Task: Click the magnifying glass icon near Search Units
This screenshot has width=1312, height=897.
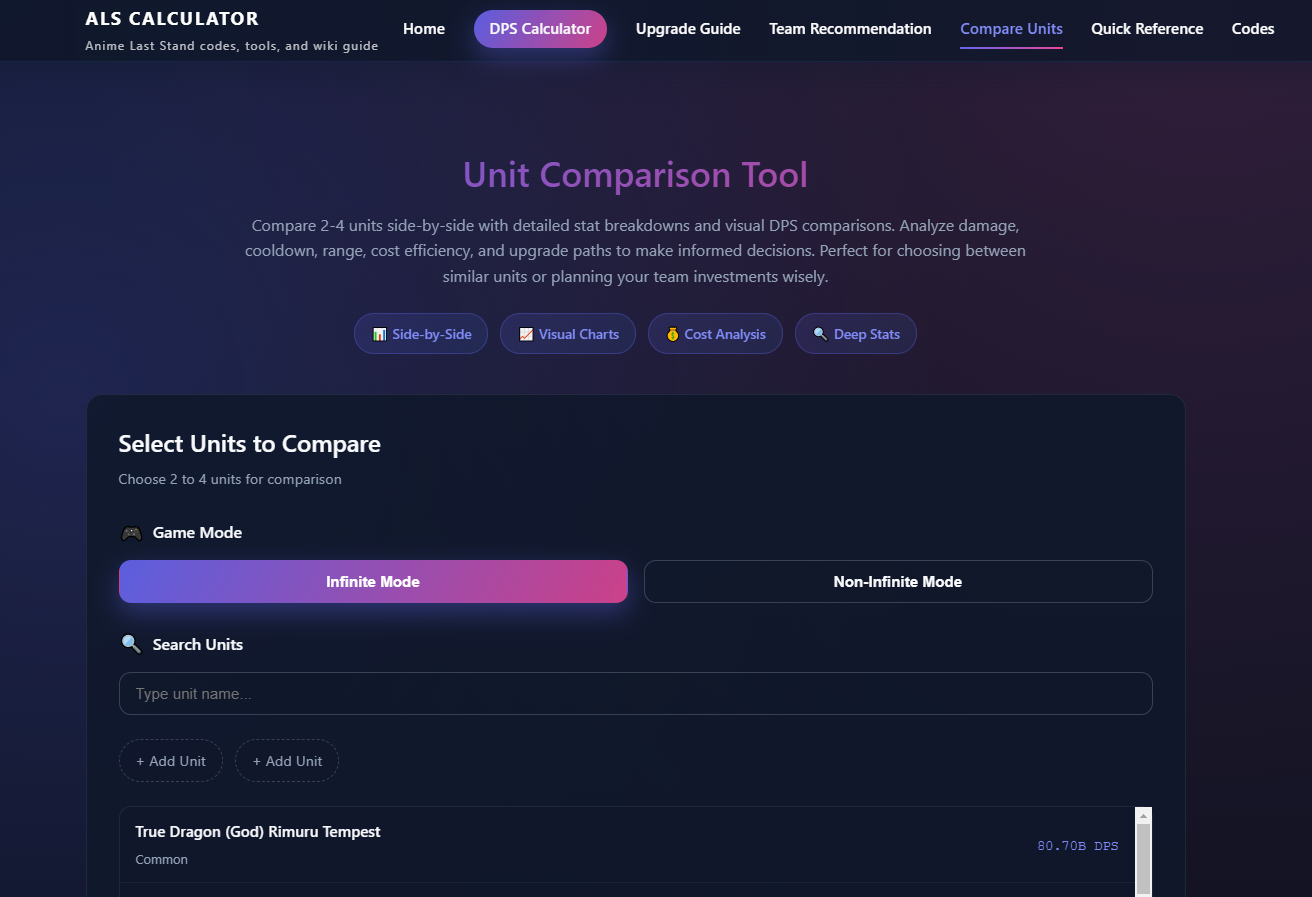Action: (131, 644)
